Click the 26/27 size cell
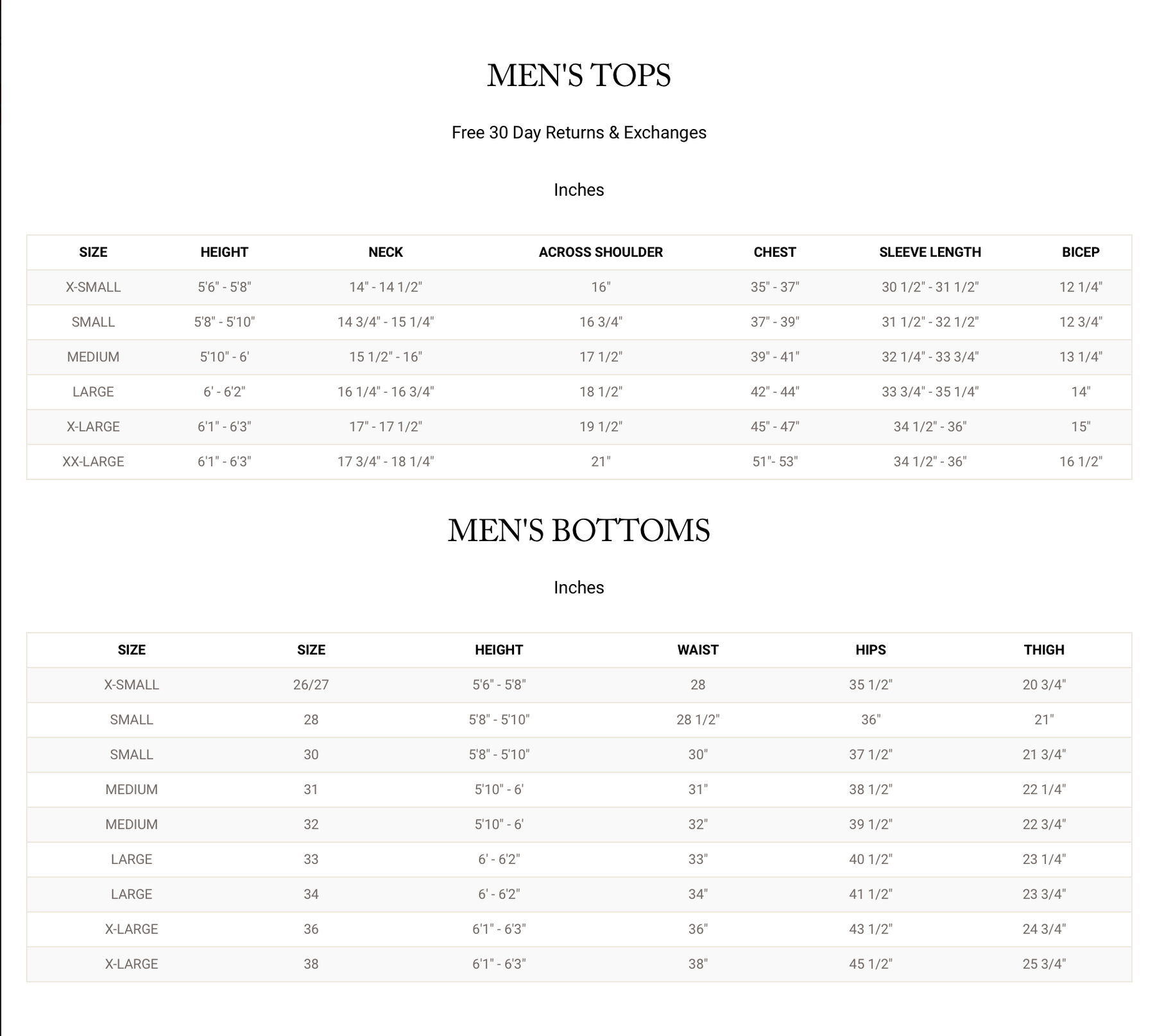This screenshot has height=1036, width=1155. point(311,685)
